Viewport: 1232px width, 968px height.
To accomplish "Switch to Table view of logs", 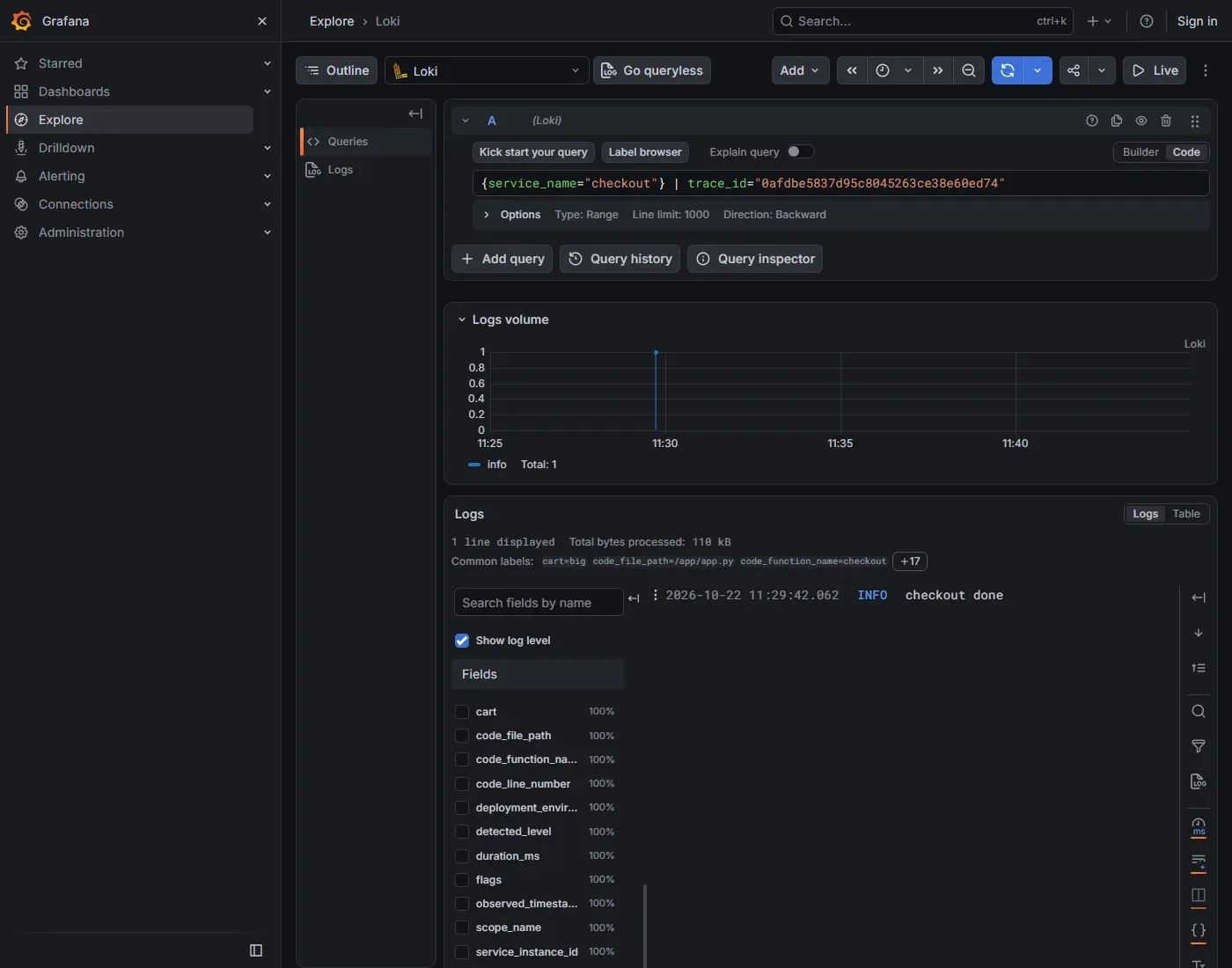I will (x=1186, y=514).
